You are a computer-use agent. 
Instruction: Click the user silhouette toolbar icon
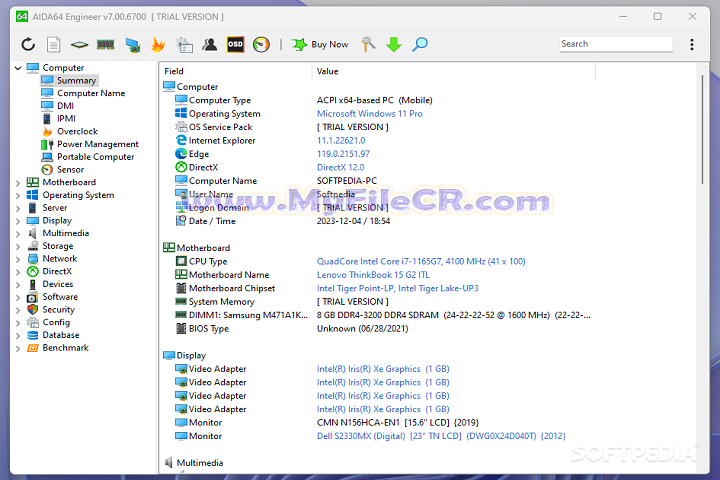pos(210,45)
